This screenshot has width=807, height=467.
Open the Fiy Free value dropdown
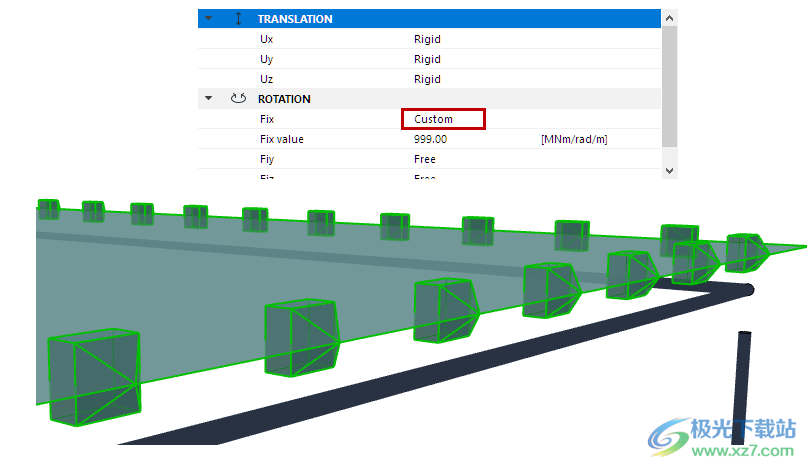(425, 159)
